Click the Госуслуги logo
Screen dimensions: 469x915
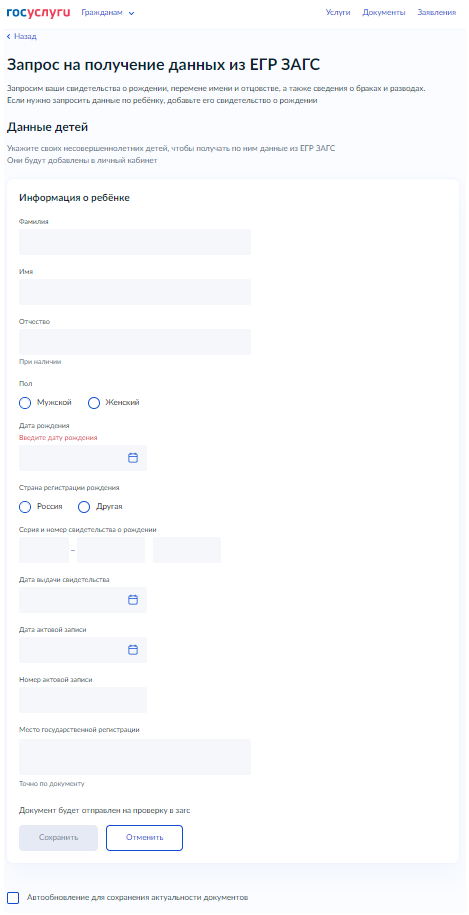pyautogui.click(x=38, y=12)
